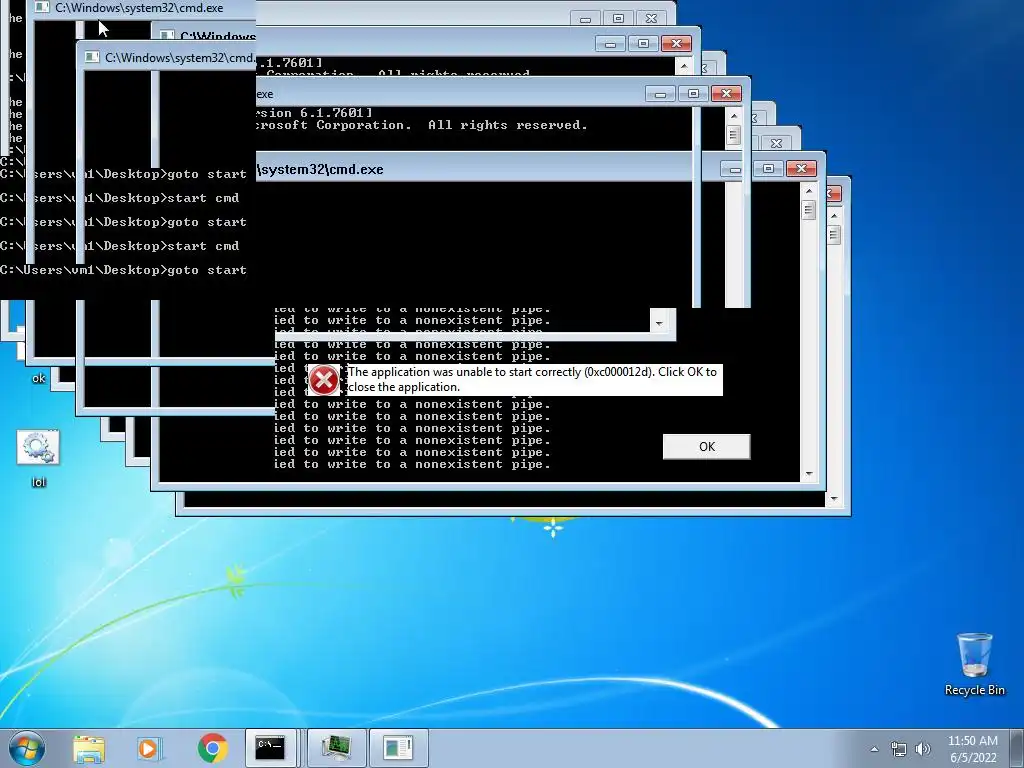Click the scrollbar thumb of '\system32\cmd.exe' front window
1024x768 pixels.
pos(809,210)
